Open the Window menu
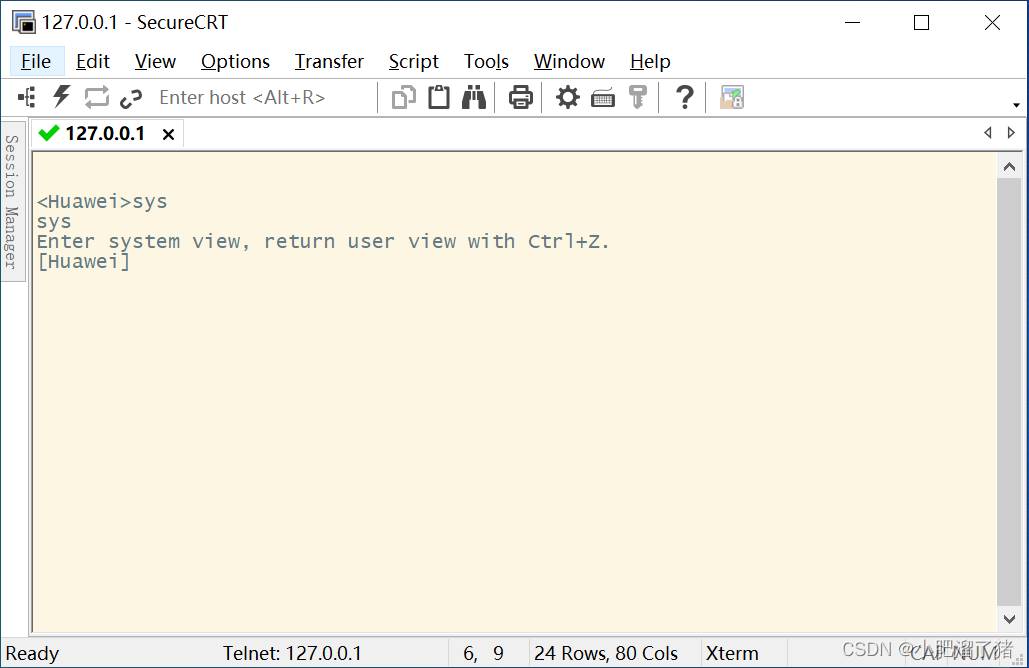The image size is (1029, 668). click(x=570, y=62)
